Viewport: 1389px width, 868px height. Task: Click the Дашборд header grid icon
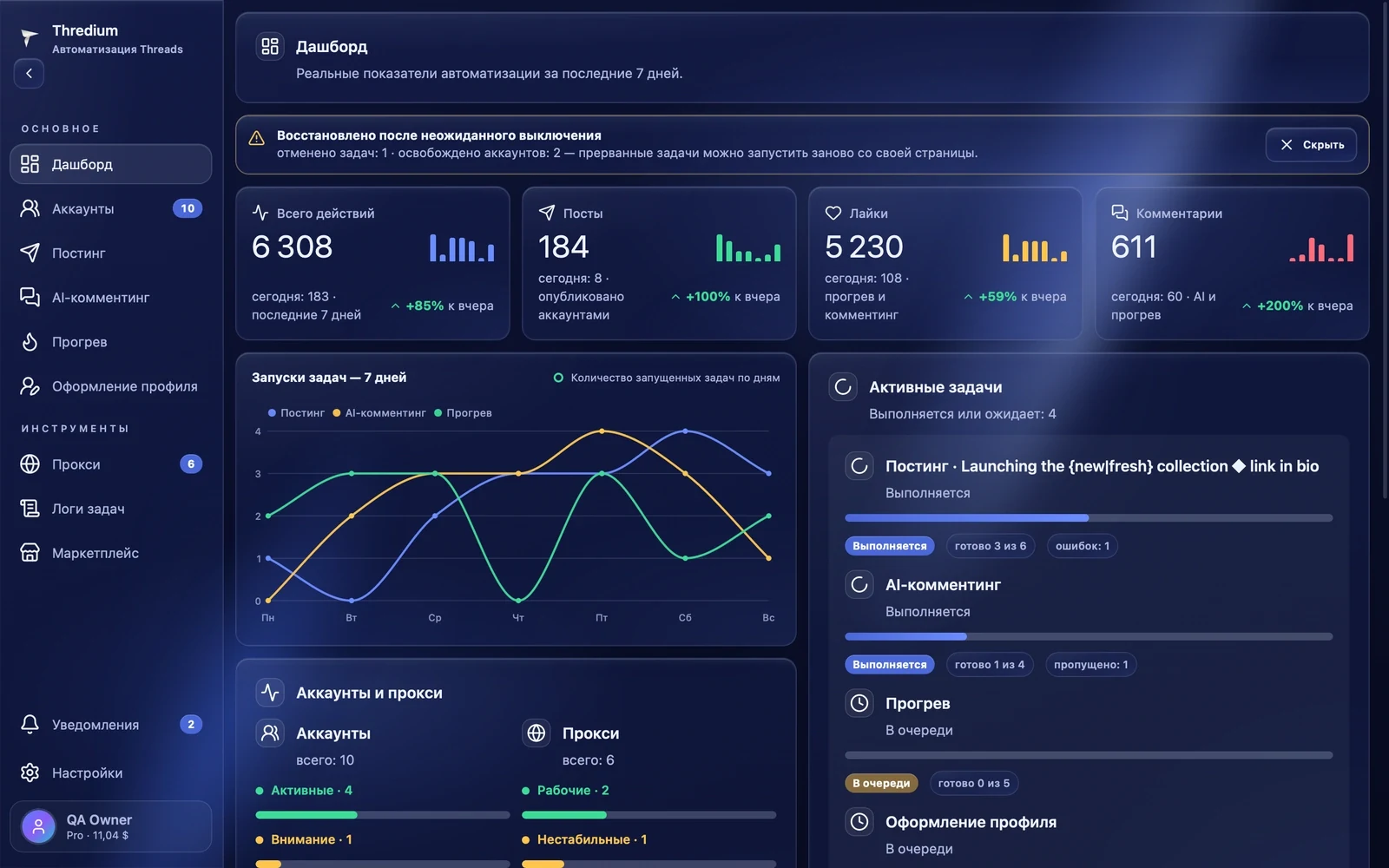click(270, 46)
